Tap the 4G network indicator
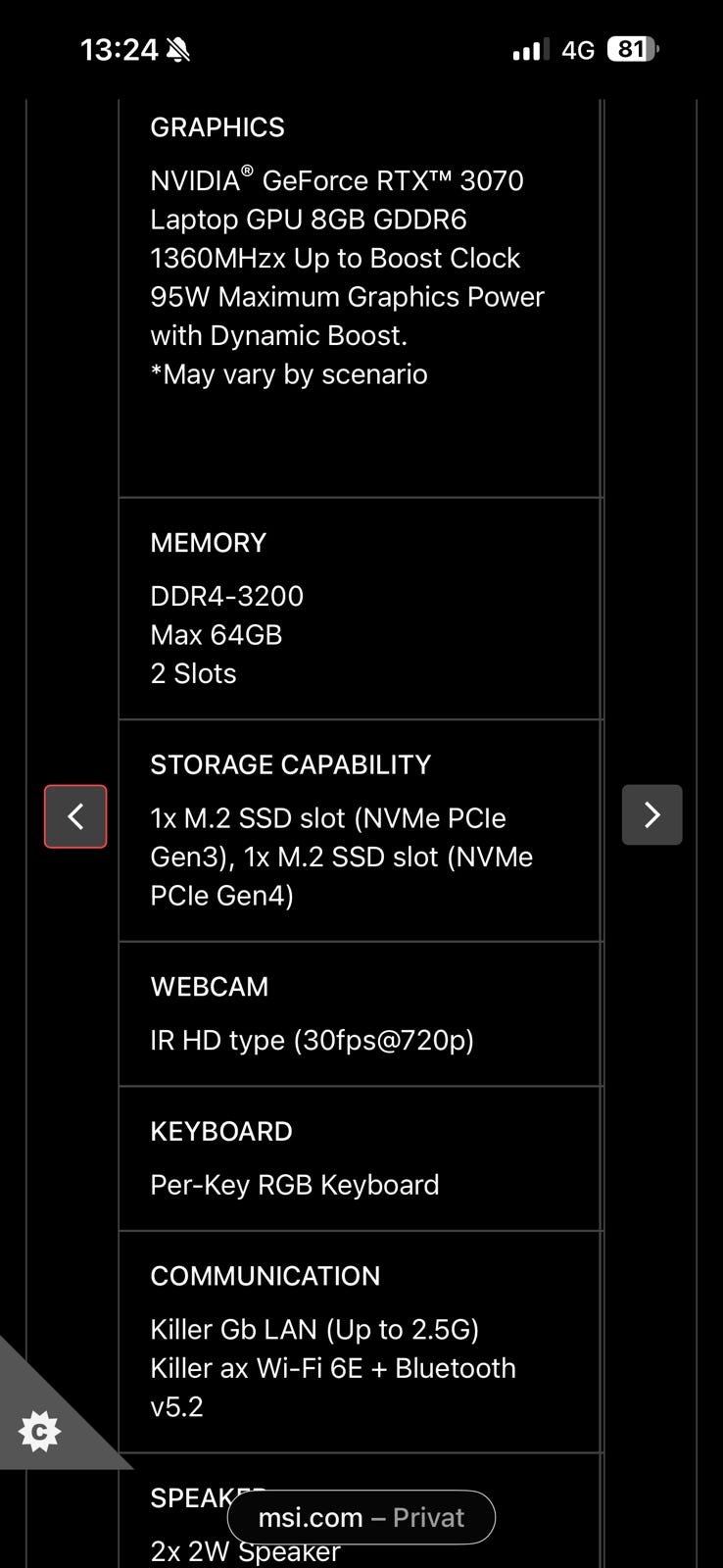Screen dimensions: 723x1568 [578, 50]
